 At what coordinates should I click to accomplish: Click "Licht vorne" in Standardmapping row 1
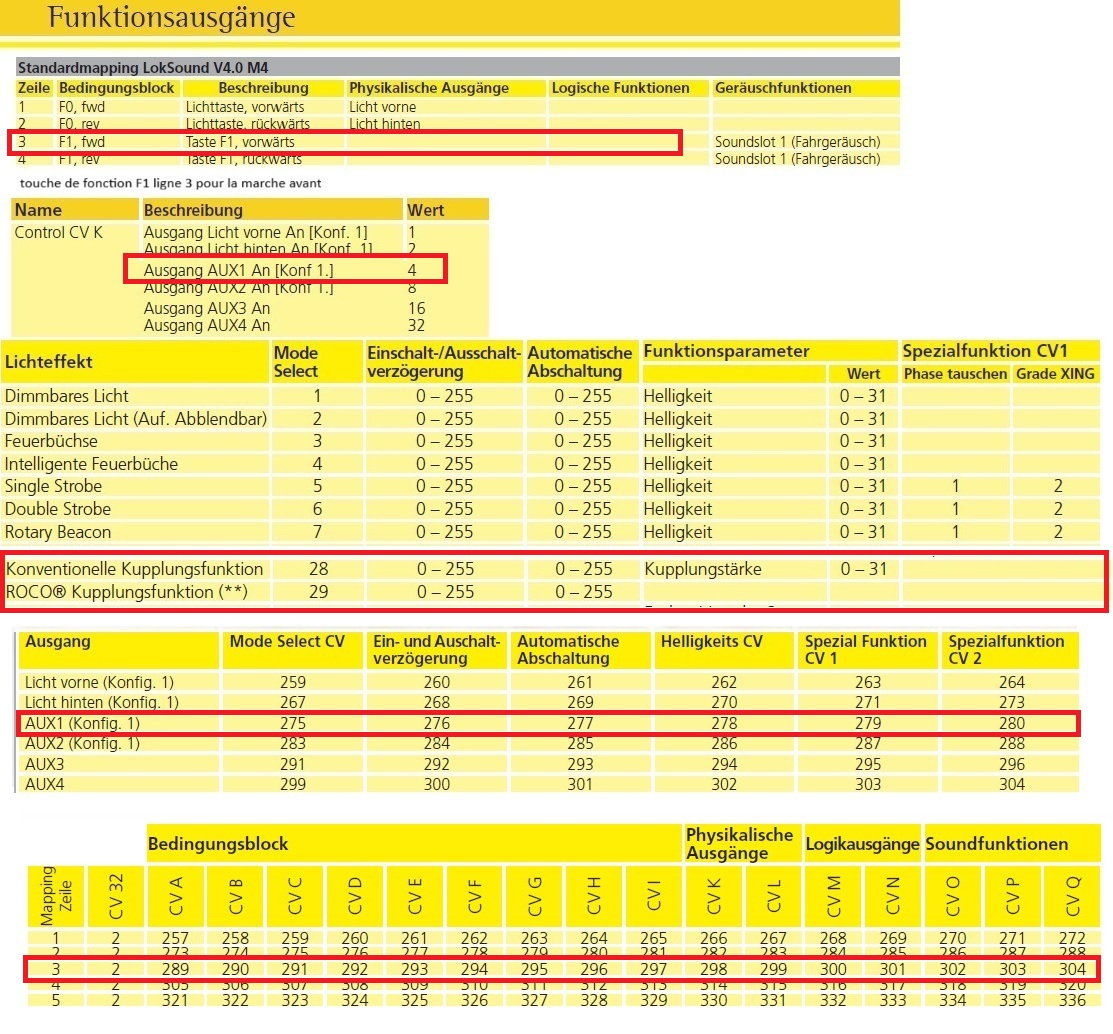(383, 107)
